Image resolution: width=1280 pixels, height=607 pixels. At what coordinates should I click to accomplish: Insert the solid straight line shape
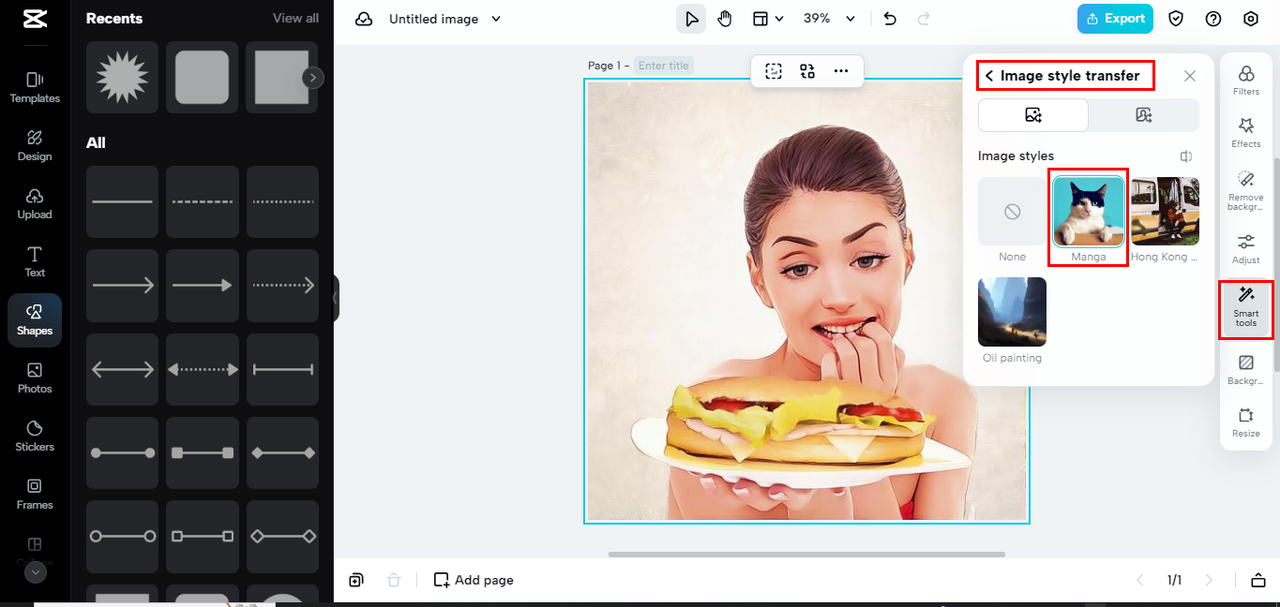click(x=122, y=202)
